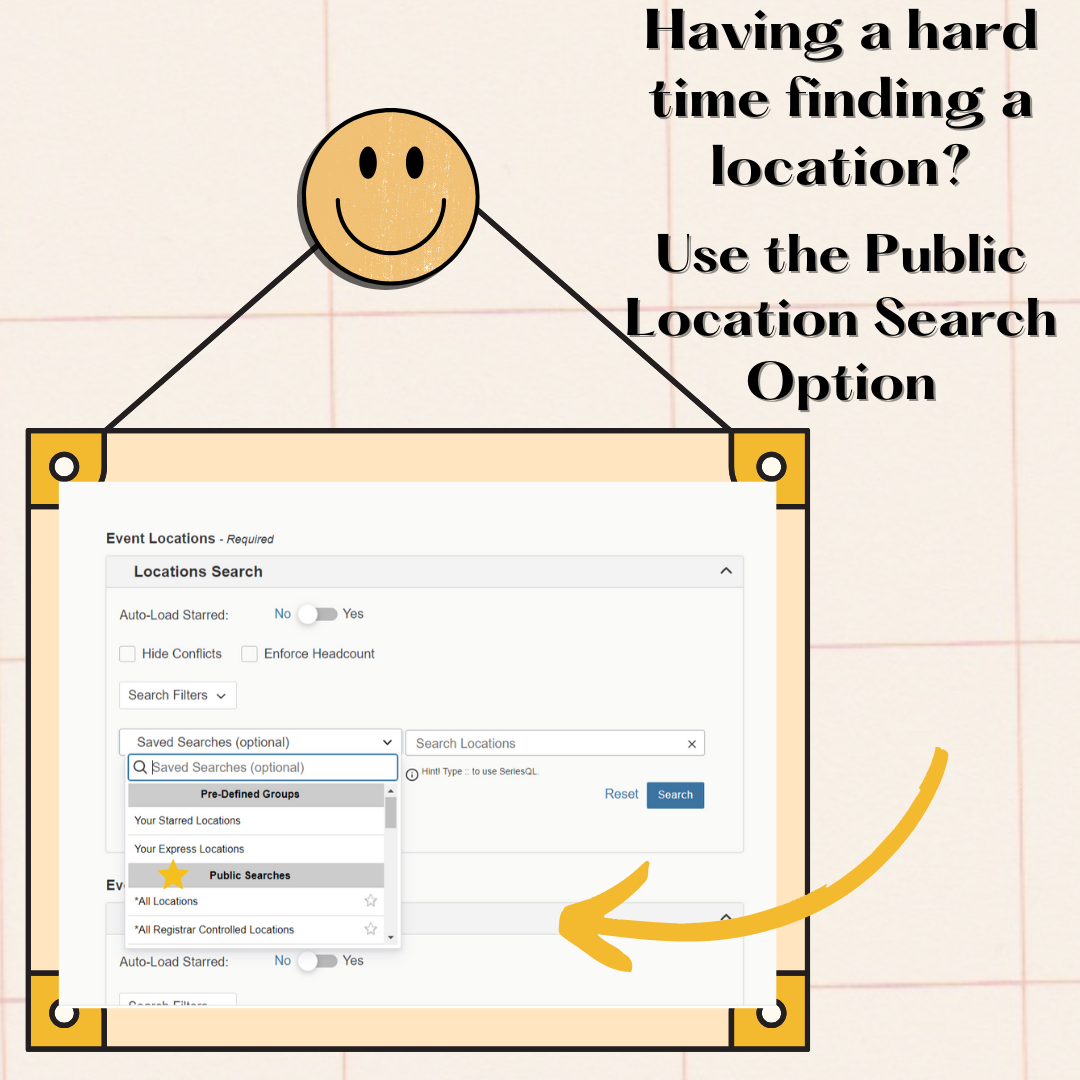Screen dimensions: 1080x1080
Task: Toggle the first Auto-Load Starred switch
Action: click(318, 614)
